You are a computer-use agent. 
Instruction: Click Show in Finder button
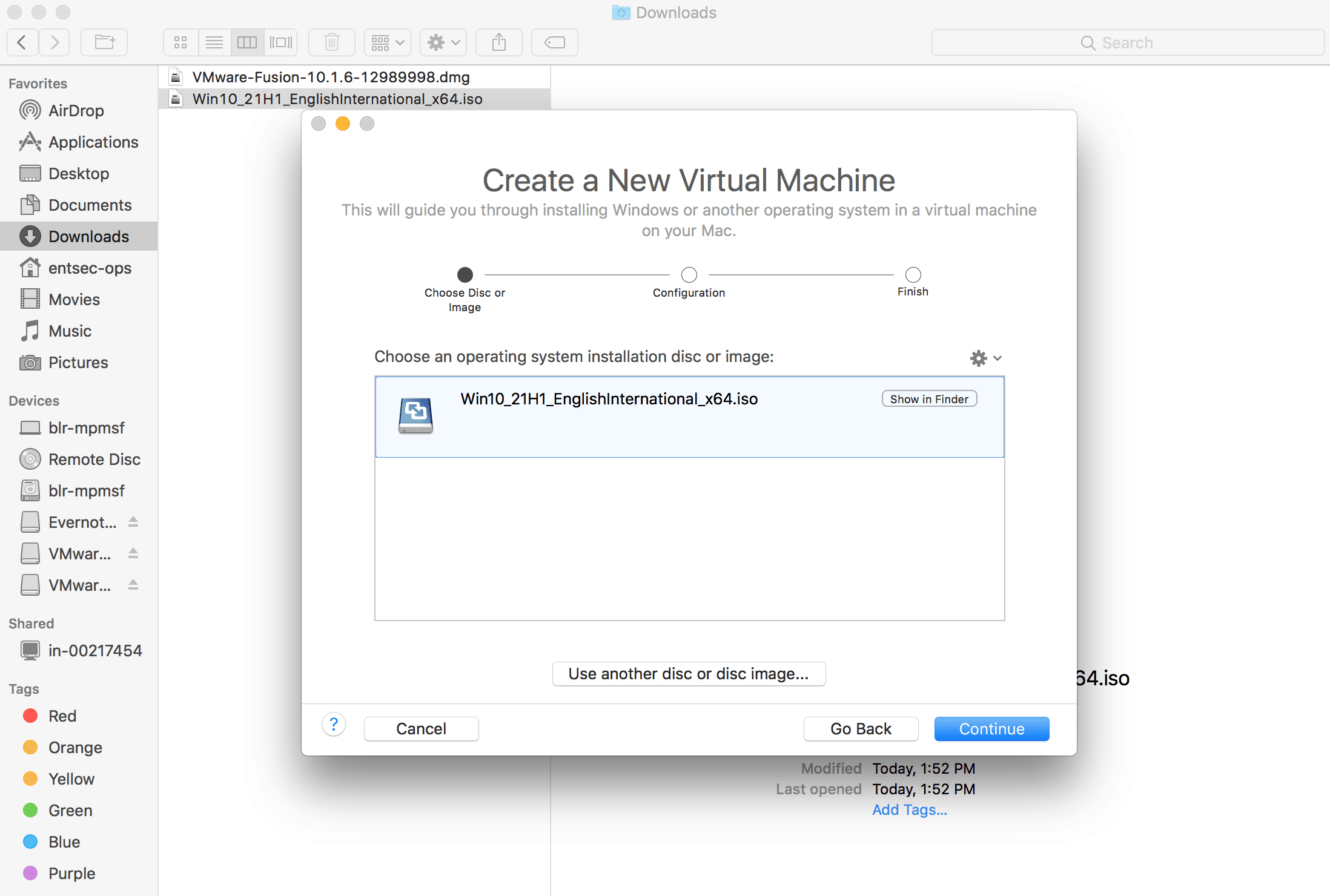(x=929, y=399)
